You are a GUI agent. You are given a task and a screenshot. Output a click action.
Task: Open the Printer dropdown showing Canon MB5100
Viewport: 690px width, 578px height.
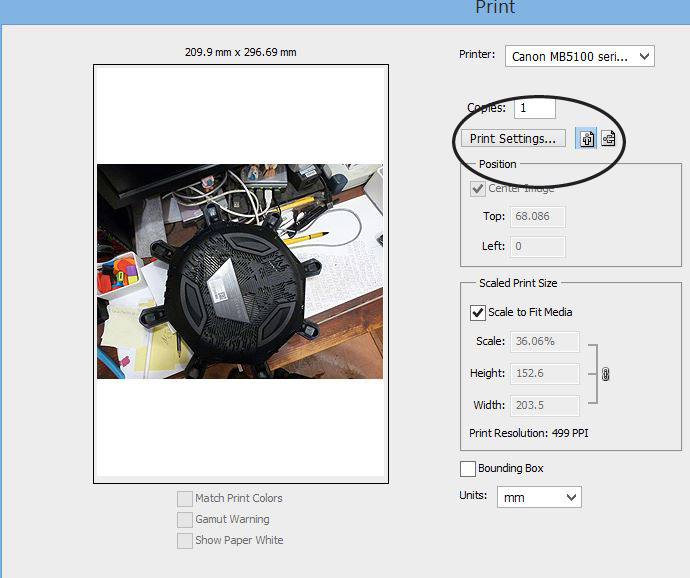pyautogui.click(x=579, y=56)
